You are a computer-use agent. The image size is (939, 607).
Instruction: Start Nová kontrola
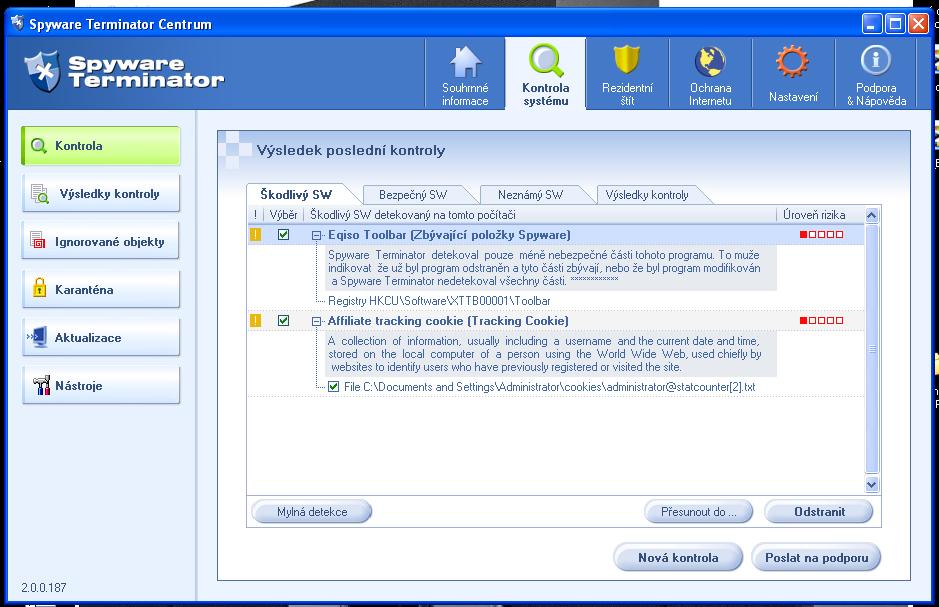678,557
